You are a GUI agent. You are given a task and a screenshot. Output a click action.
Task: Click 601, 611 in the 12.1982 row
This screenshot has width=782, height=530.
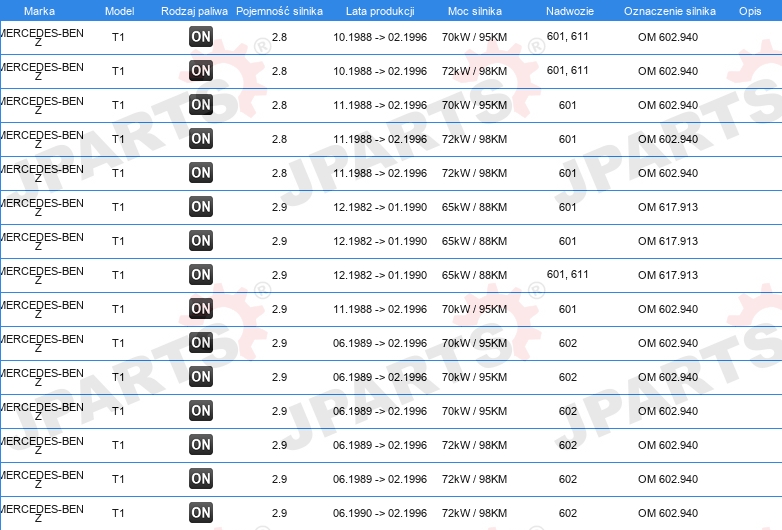(x=568, y=274)
